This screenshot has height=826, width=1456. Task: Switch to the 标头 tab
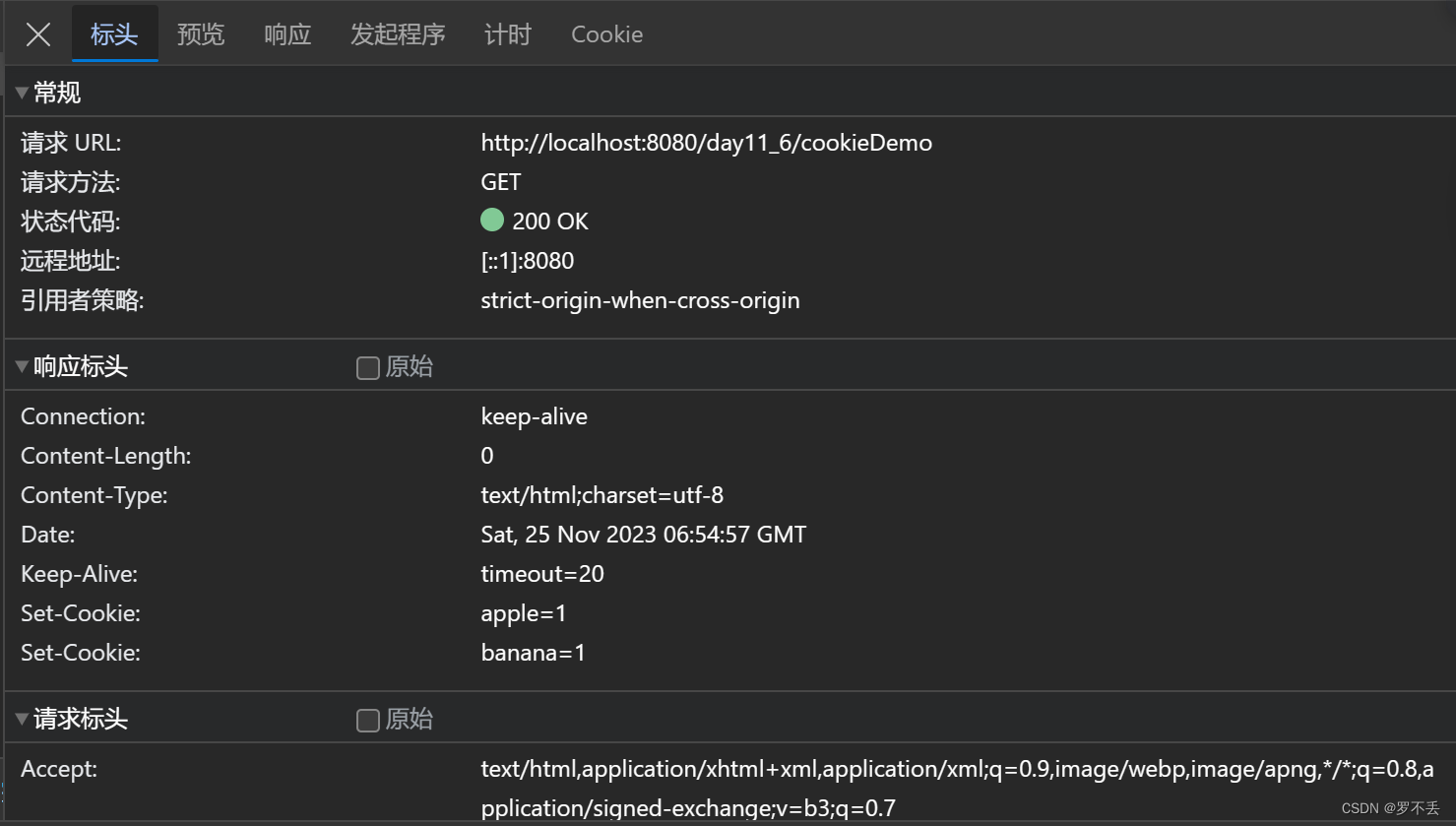[114, 34]
